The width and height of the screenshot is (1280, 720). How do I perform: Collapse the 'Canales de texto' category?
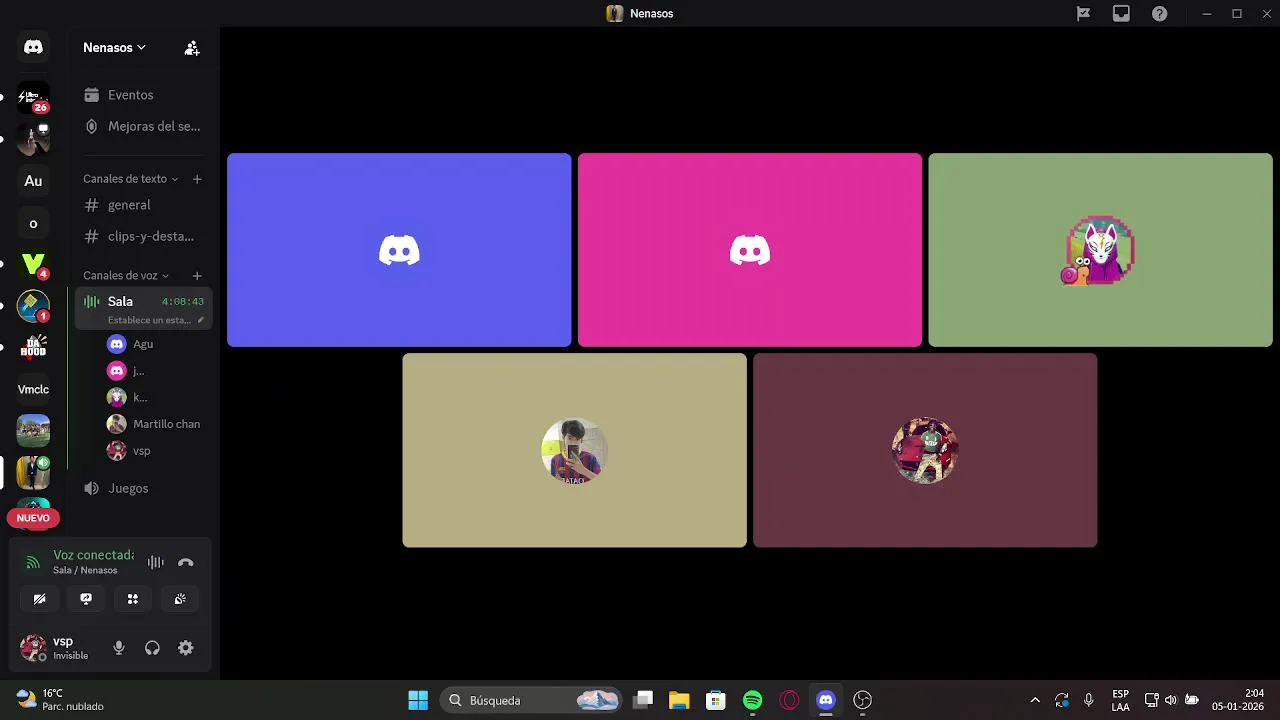tap(130, 179)
